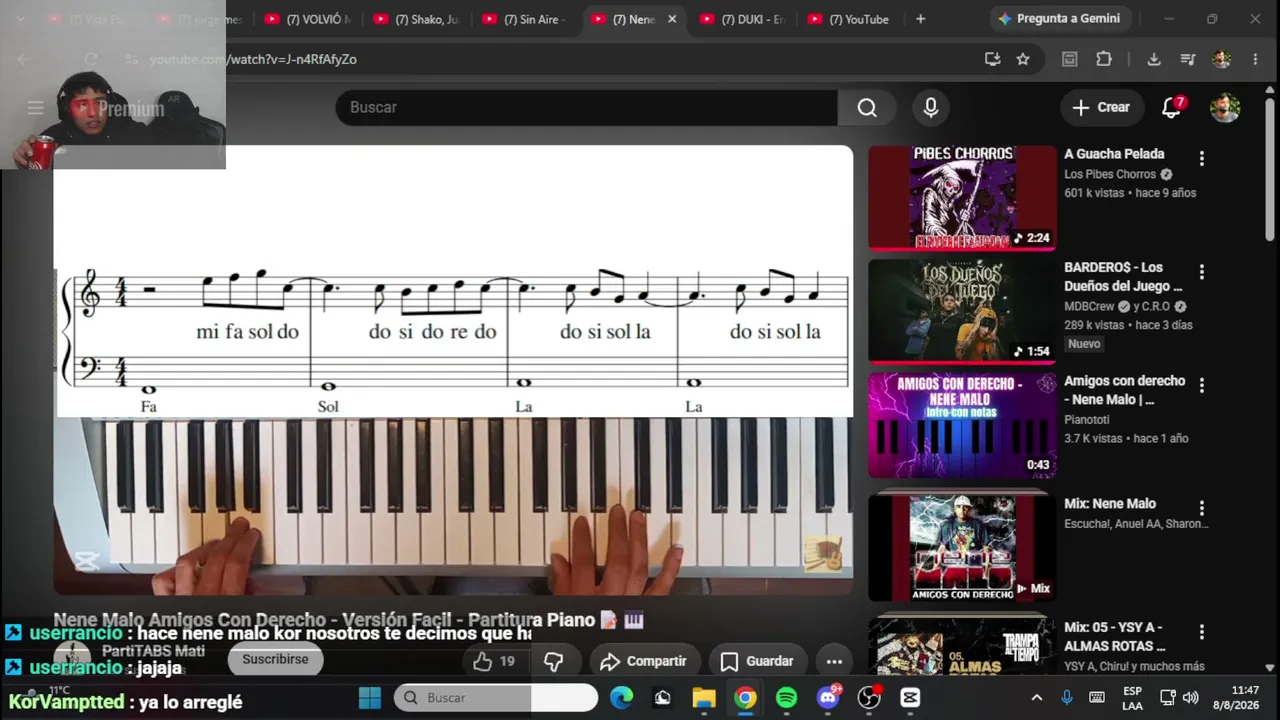Viewport: 1280px width, 720px height.
Task: Open File Explorer from the taskbar
Action: (x=704, y=697)
